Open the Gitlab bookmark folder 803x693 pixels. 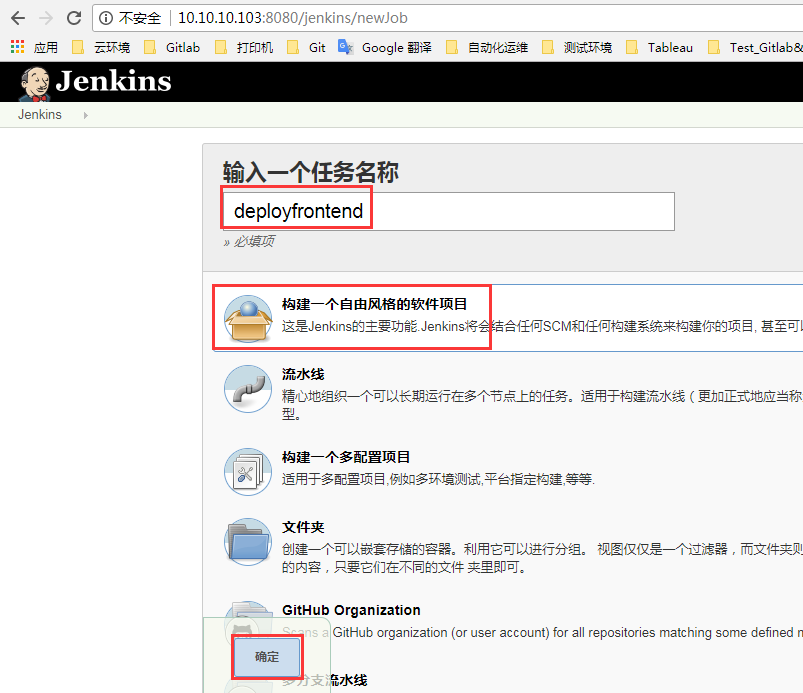click(172, 48)
